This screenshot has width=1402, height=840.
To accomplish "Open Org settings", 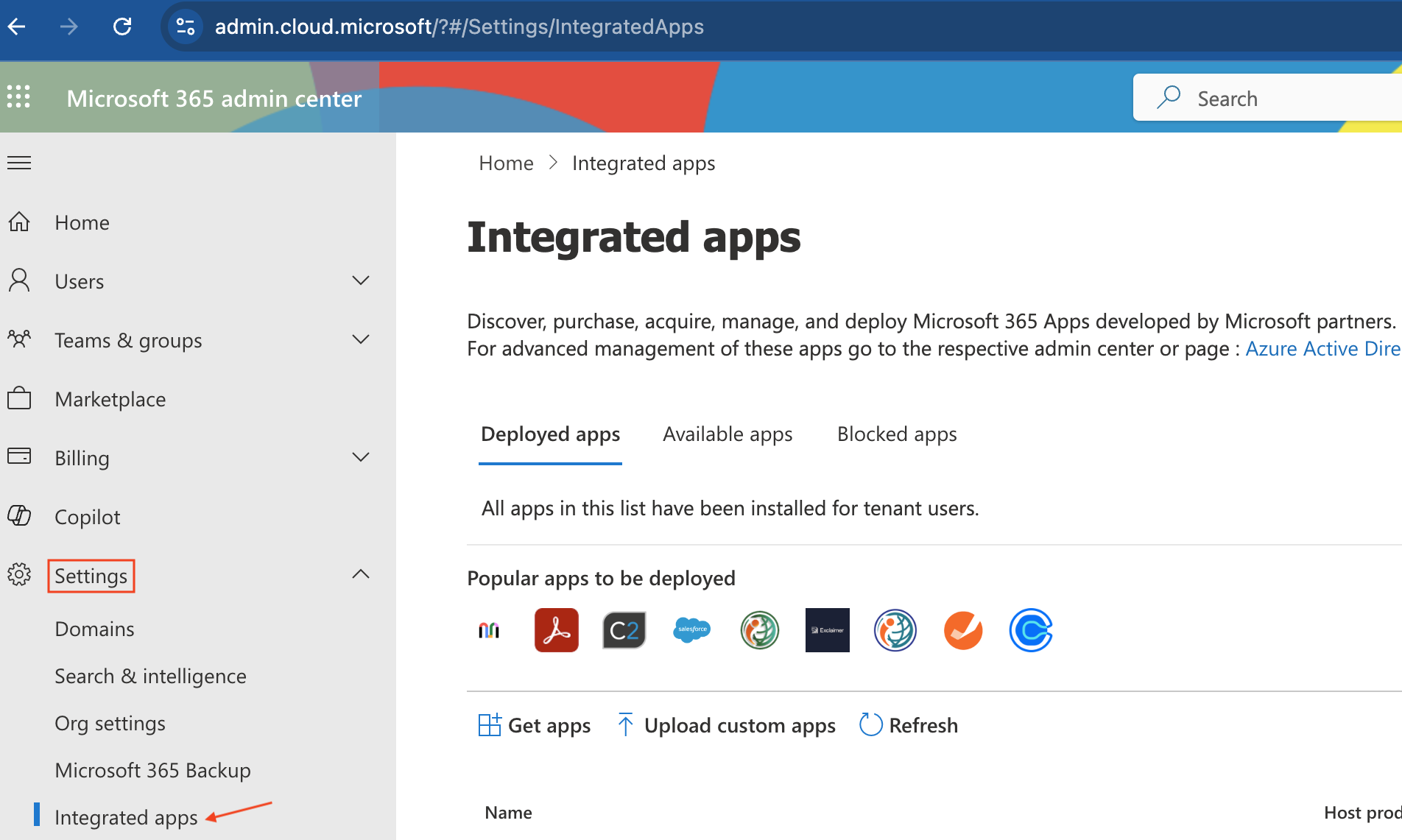I will click(110, 723).
